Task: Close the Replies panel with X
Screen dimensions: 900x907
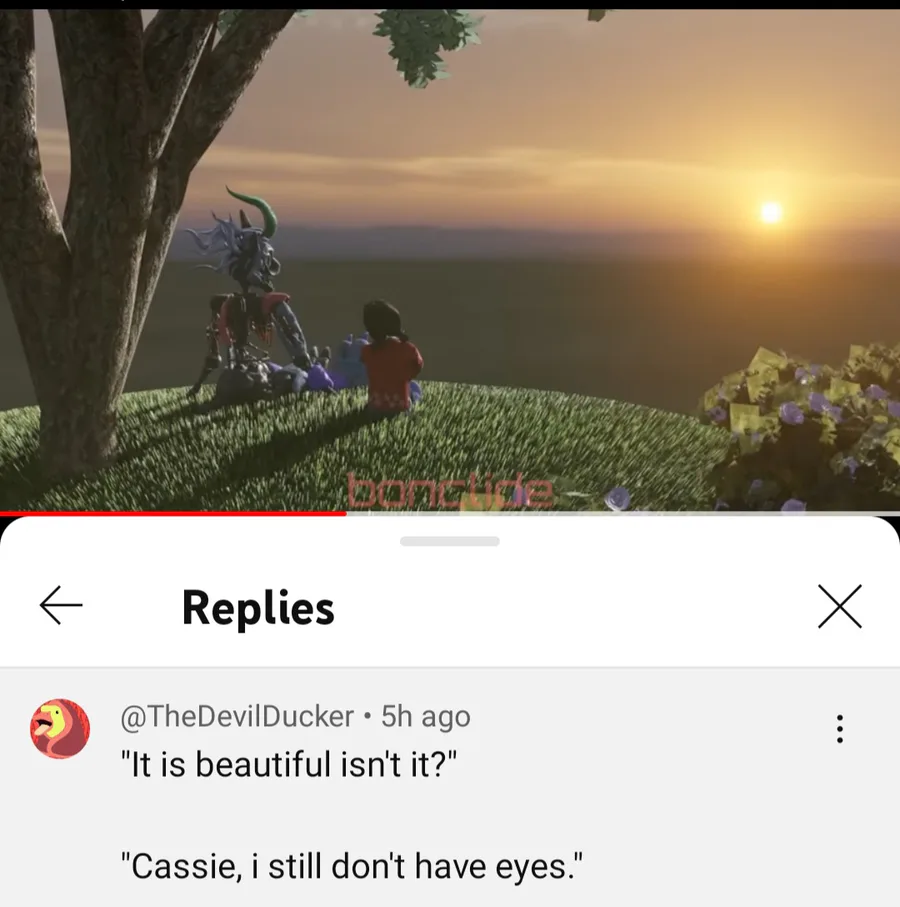Action: pyautogui.click(x=840, y=606)
